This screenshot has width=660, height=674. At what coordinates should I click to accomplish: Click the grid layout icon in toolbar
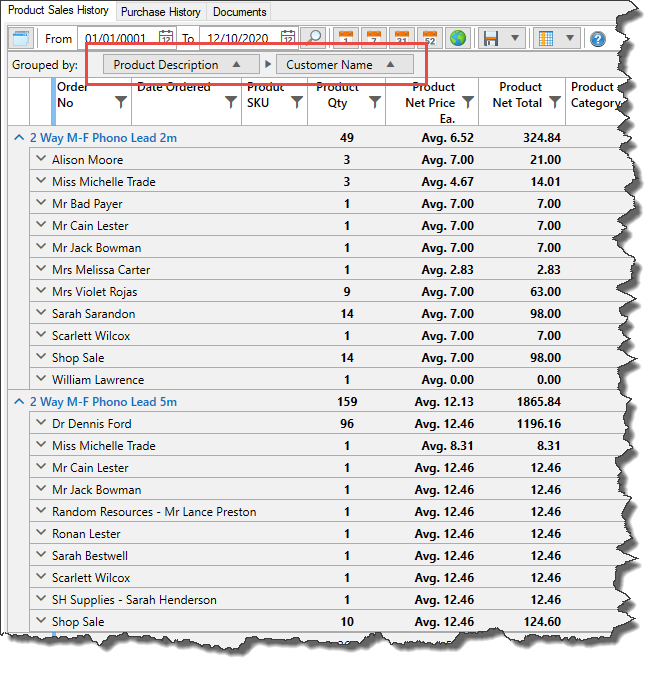[x=546, y=38]
